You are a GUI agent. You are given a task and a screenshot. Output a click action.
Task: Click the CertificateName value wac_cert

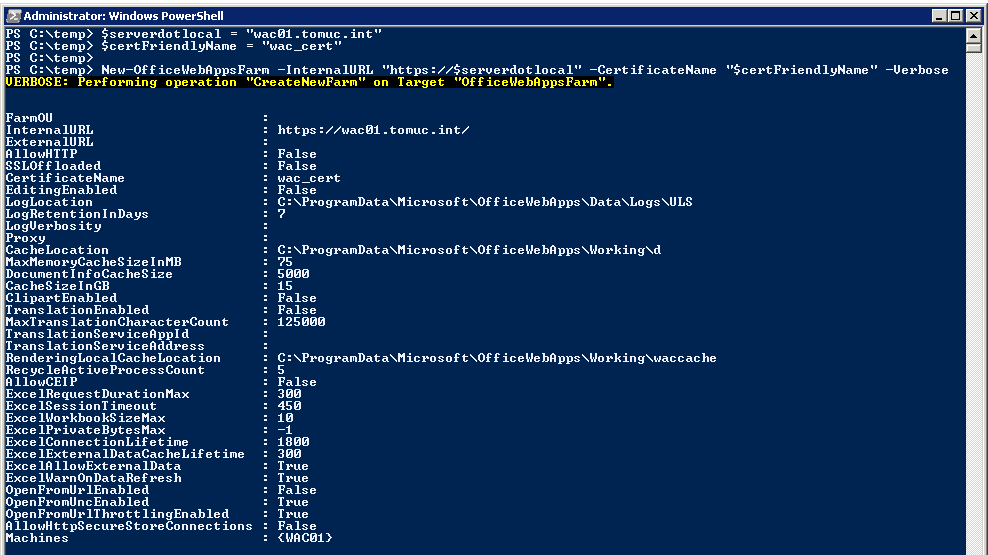(x=309, y=178)
